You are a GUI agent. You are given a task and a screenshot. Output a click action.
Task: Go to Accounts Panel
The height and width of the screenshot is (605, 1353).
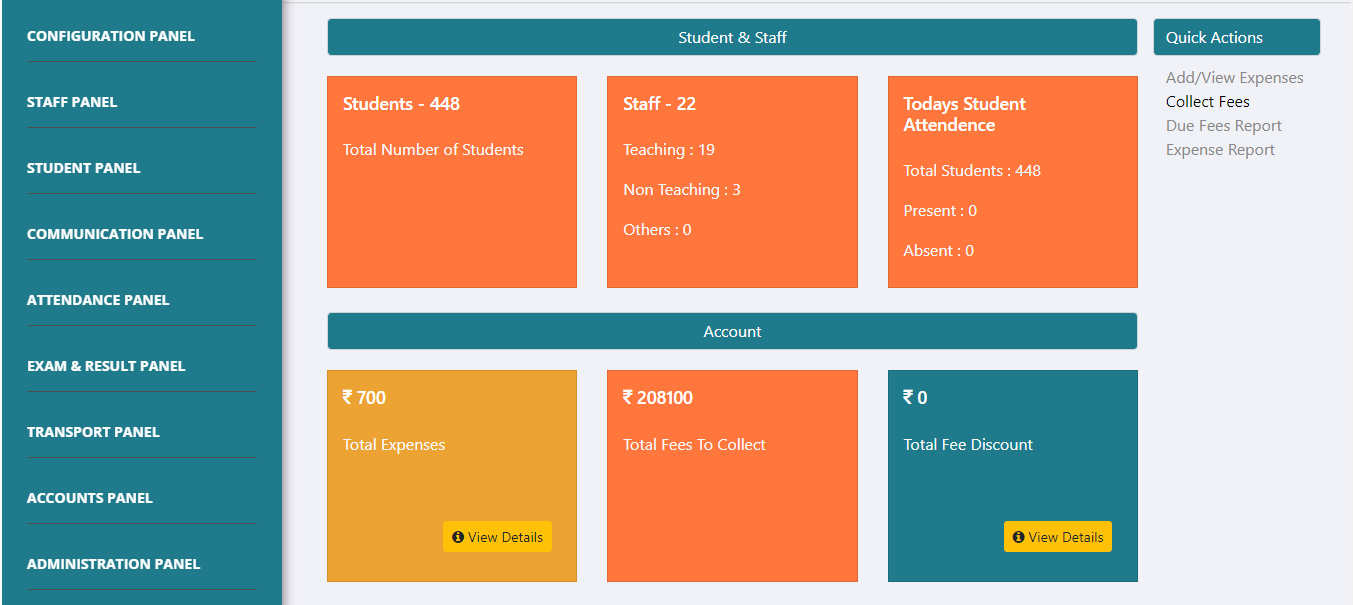90,498
